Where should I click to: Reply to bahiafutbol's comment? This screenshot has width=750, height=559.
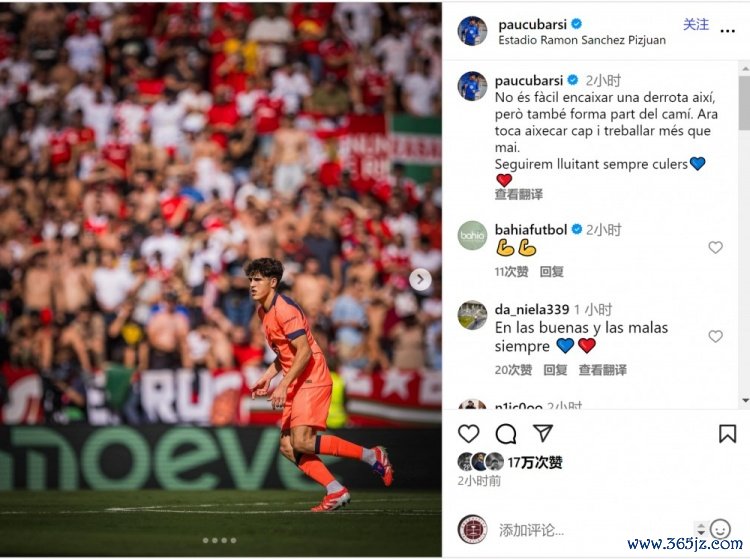[x=551, y=272]
